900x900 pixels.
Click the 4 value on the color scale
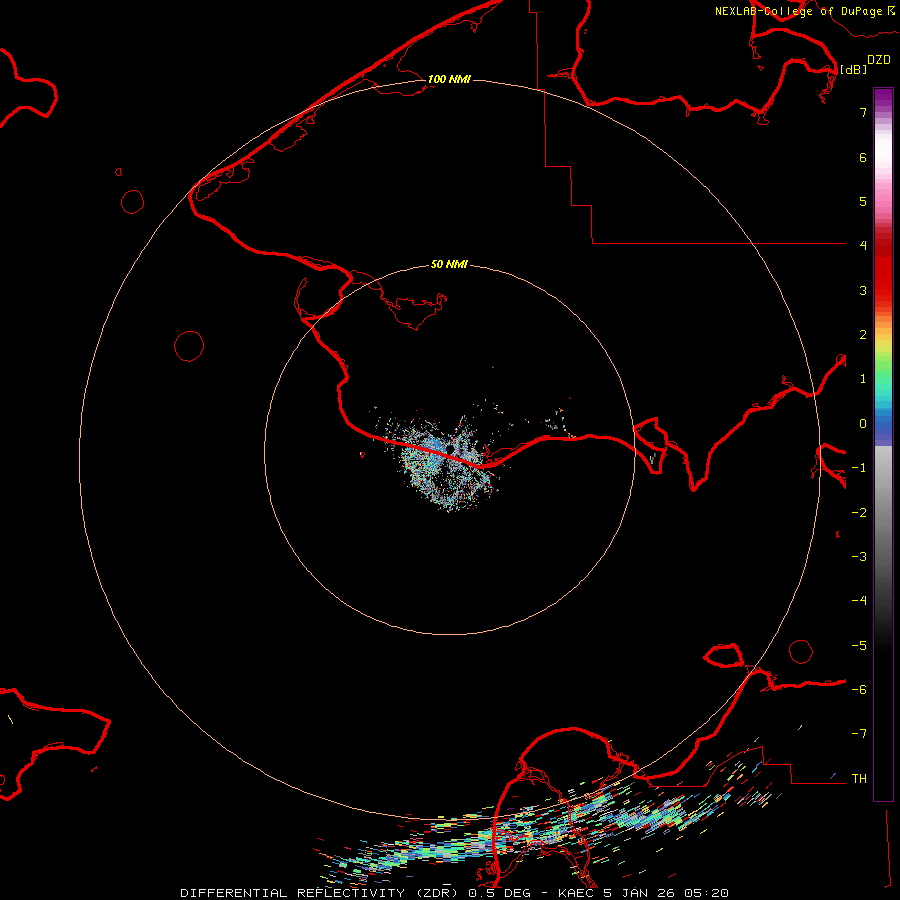[x=863, y=246]
